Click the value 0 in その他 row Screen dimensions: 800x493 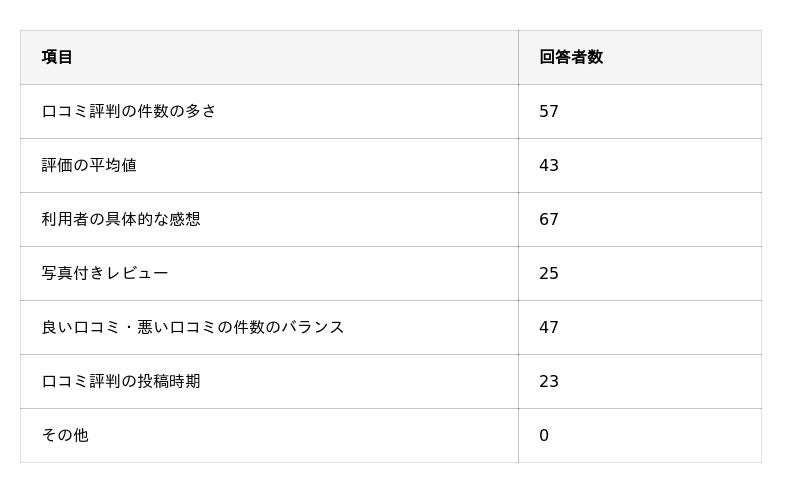click(544, 435)
